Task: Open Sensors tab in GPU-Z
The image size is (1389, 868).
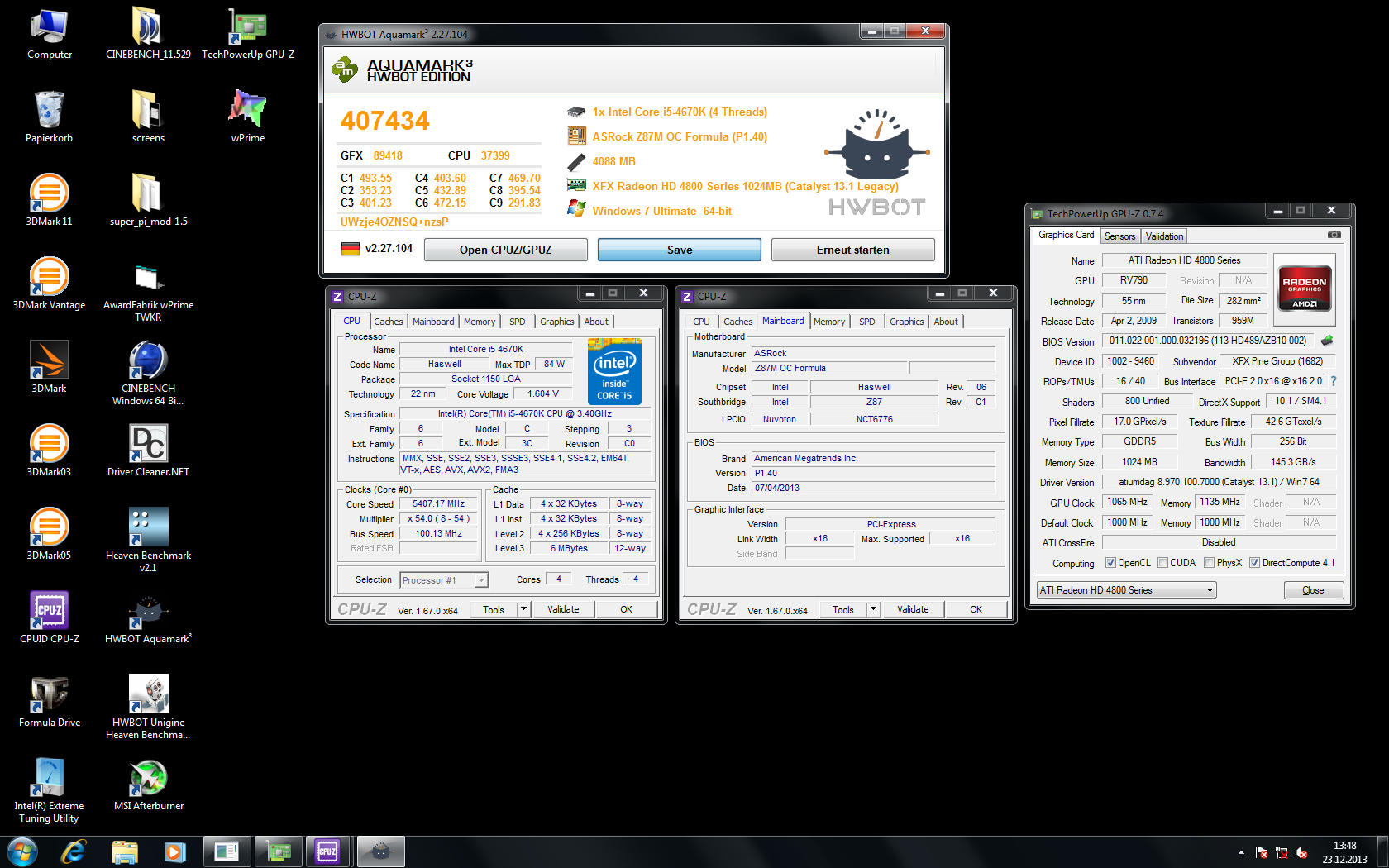Action: coord(1119,236)
